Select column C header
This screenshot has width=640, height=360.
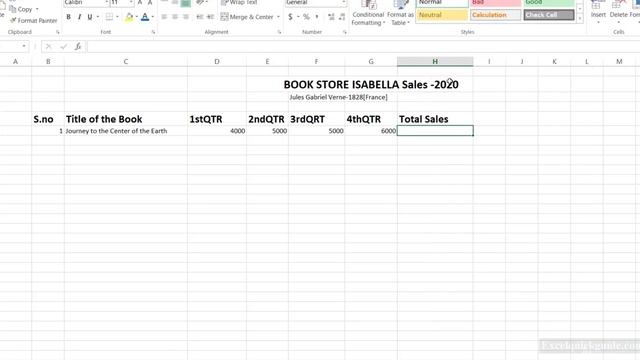coord(126,62)
